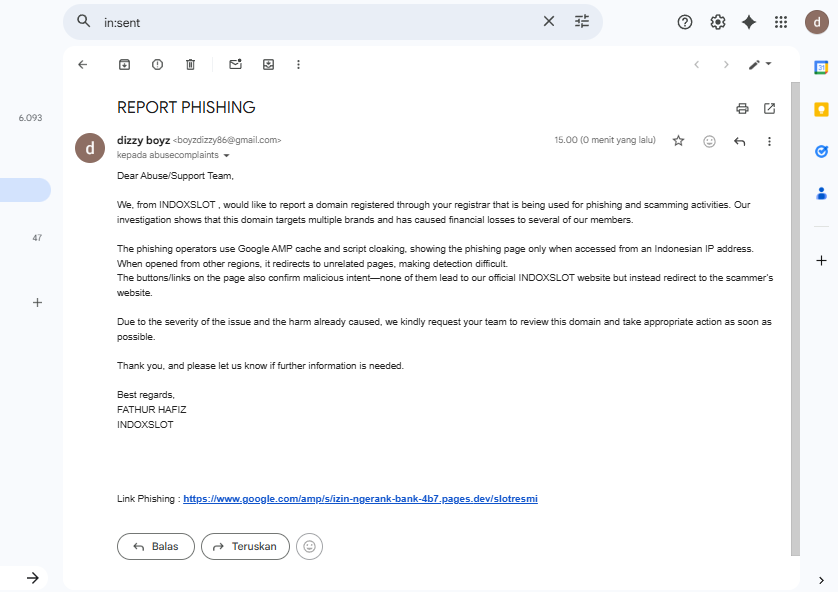Open the Google apps grid

(781, 22)
